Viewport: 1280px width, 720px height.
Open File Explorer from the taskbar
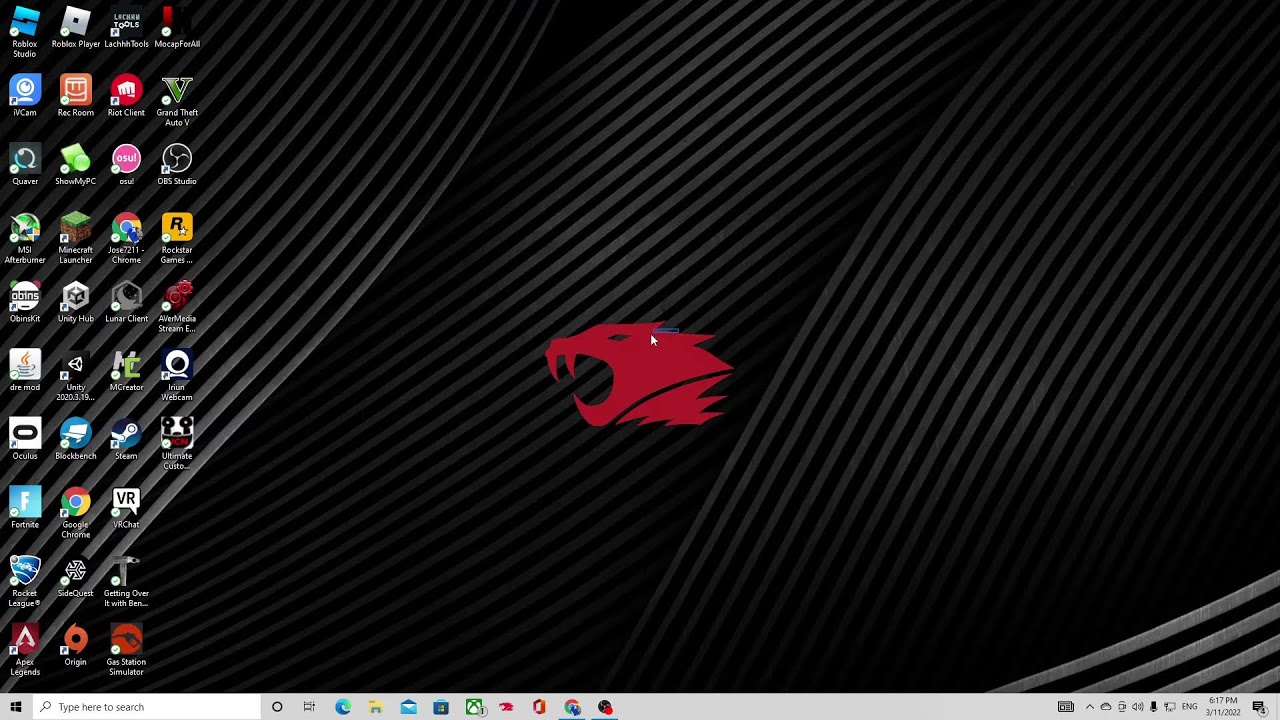(x=376, y=707)
